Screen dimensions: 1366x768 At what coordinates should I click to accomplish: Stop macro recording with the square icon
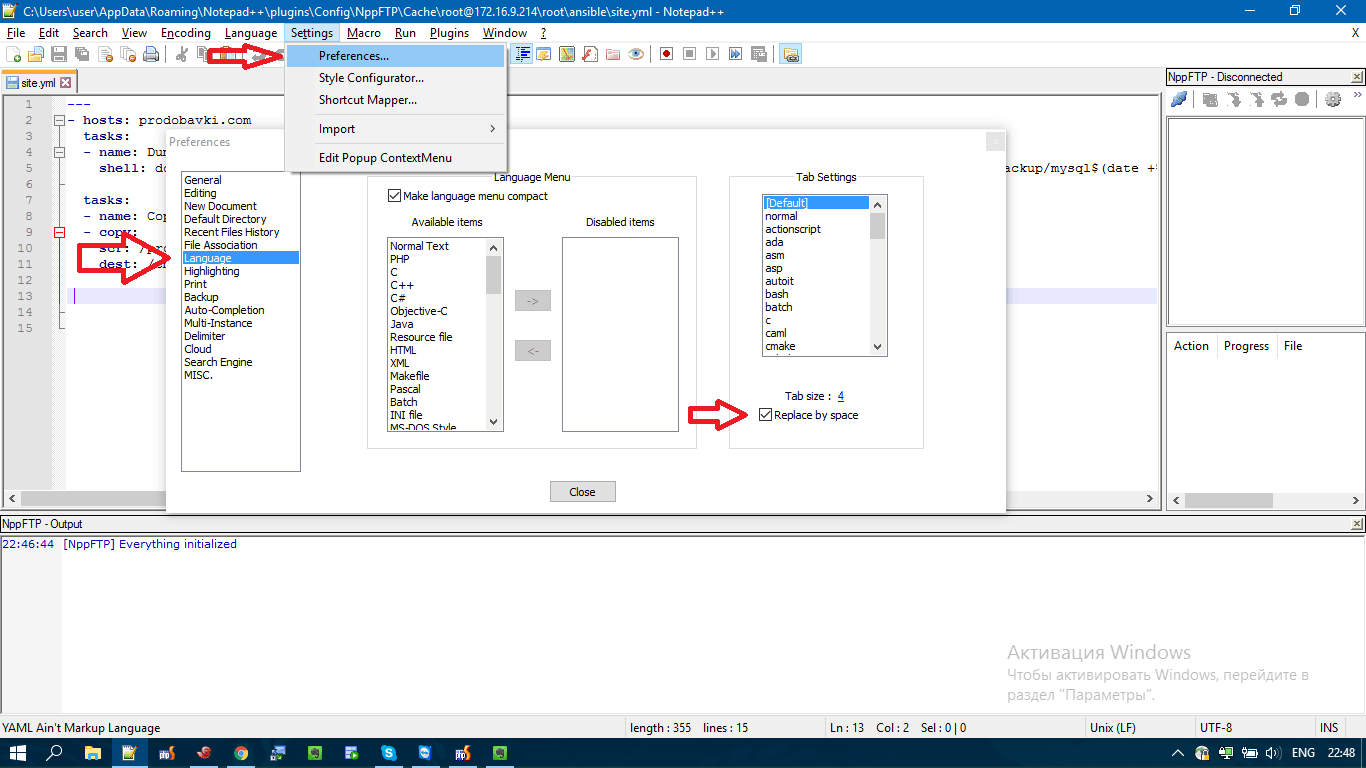pyautogui.click(x=690, y=54)
